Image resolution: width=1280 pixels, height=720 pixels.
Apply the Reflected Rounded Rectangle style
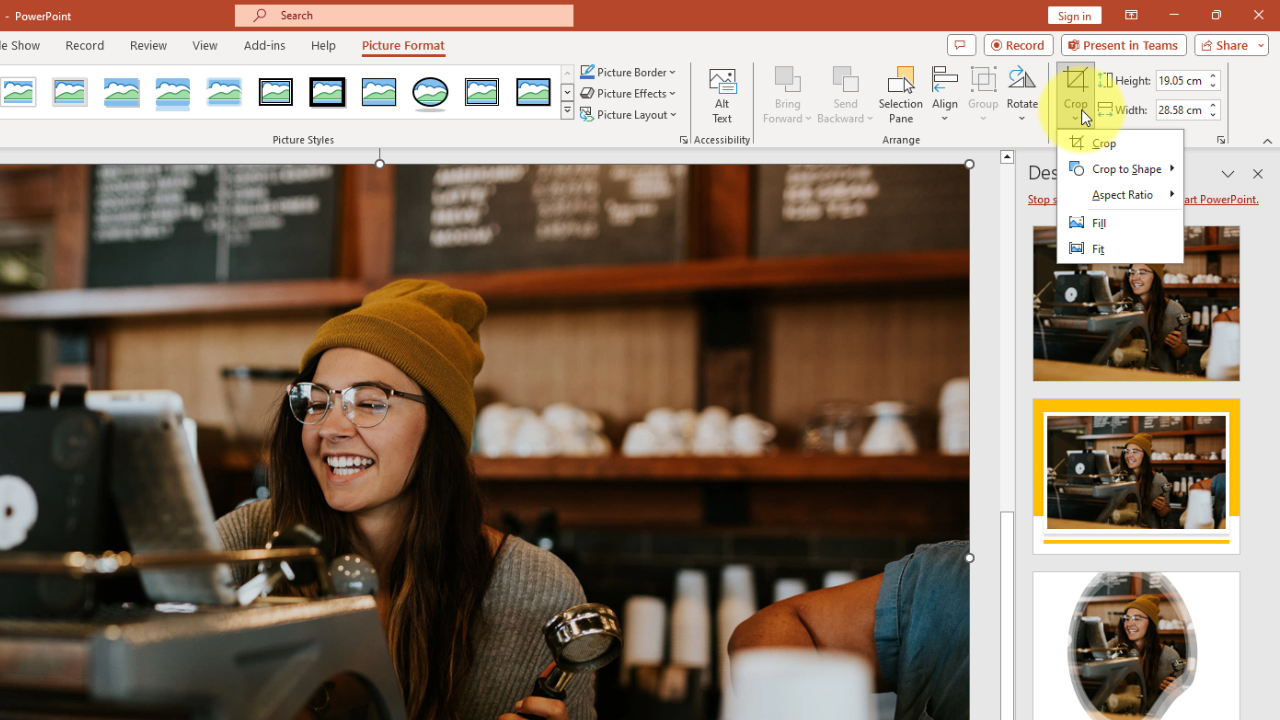click(x=173, y=92)
